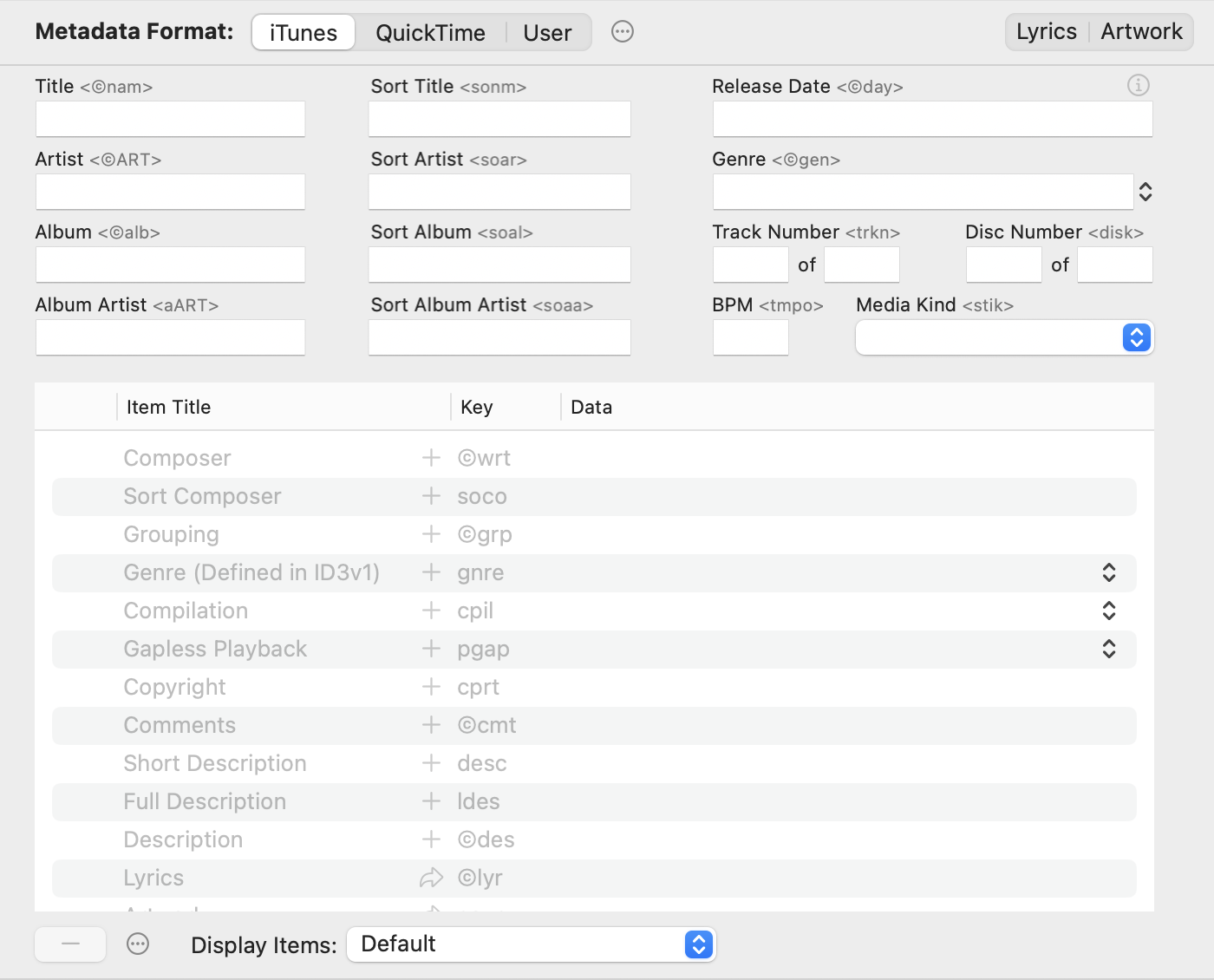Click the first Disc Number field
The width and height of the screenshot is (1214, 980).
pos(1003,265)
